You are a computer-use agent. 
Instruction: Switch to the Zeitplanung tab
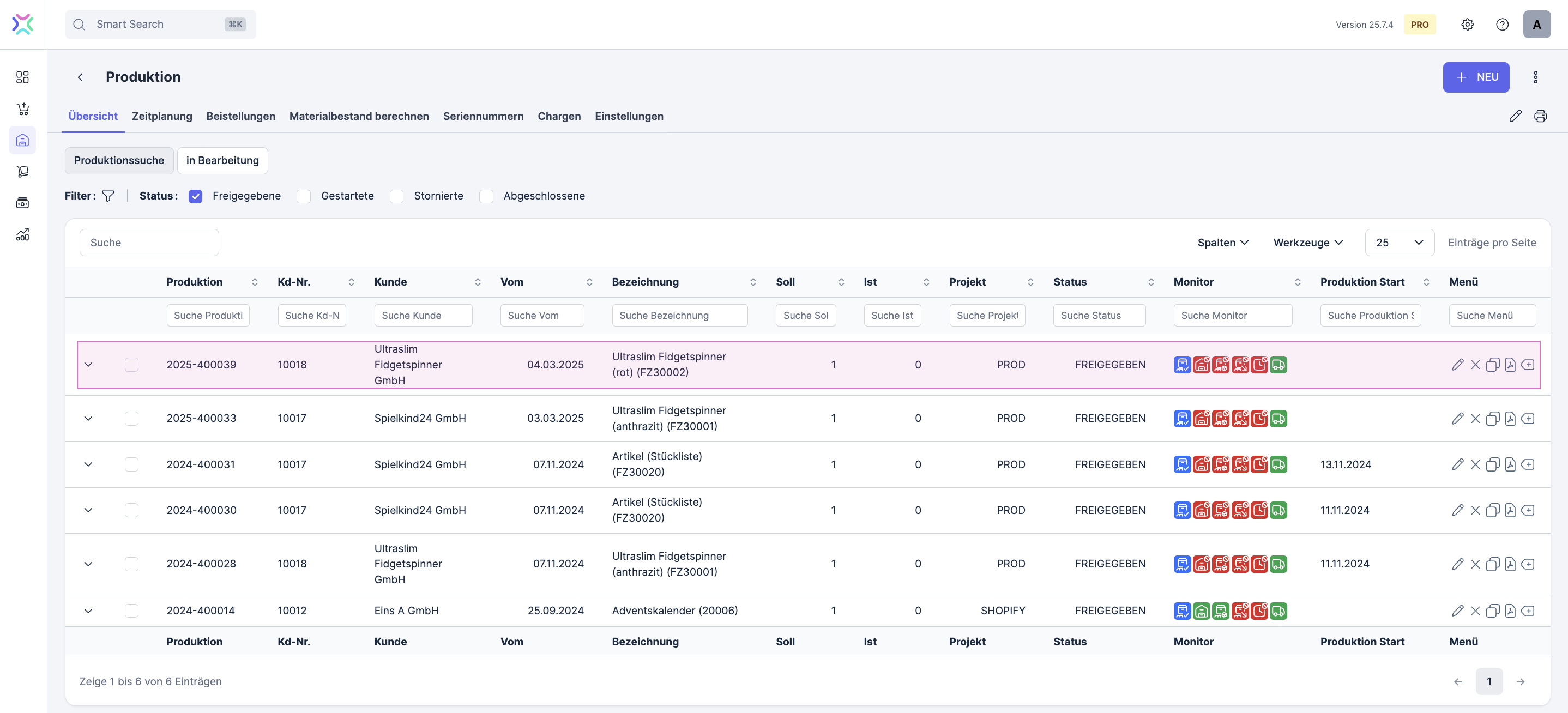[162, 116]
